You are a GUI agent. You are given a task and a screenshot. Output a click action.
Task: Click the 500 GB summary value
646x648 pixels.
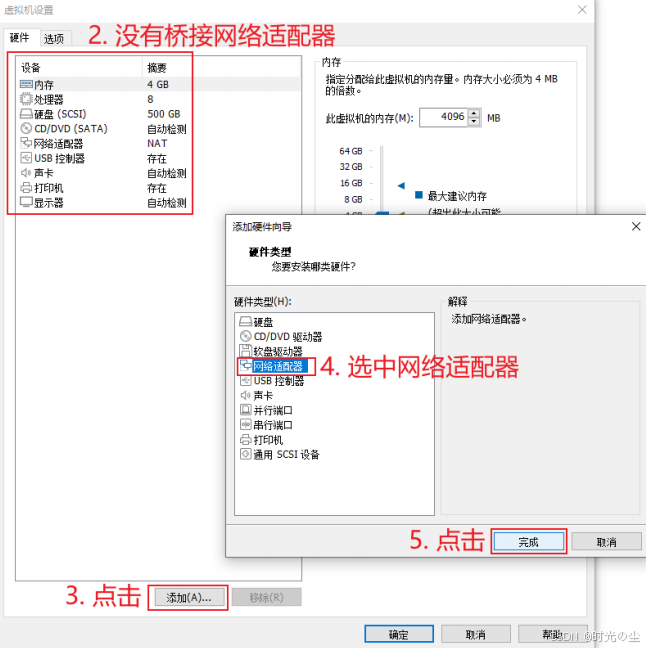pyautogui.click(x=164, y=114)
